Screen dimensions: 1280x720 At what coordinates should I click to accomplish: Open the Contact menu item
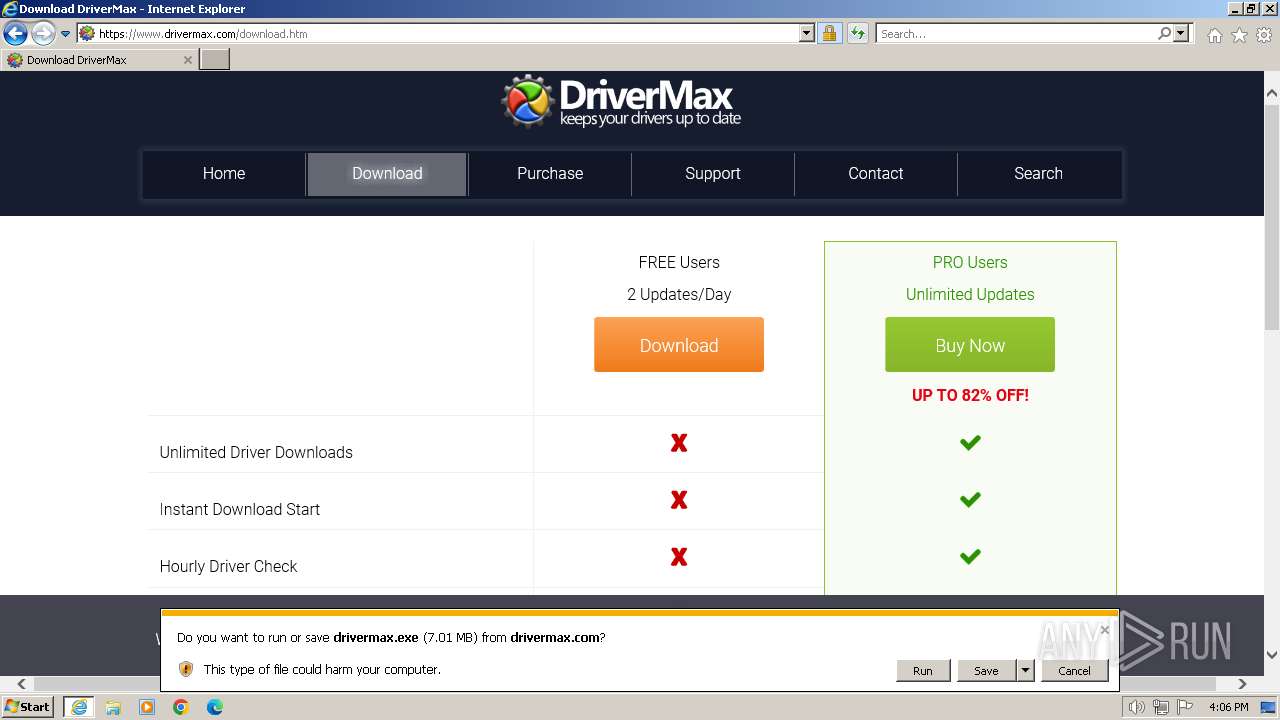click(x=876, y=173)
